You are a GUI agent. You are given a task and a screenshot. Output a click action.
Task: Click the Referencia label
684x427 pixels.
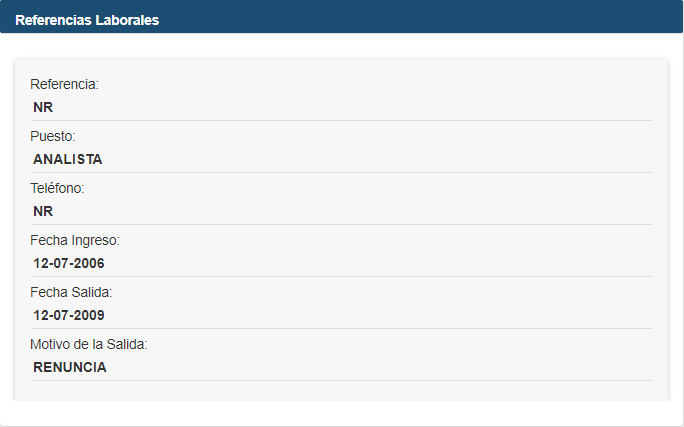tap(64, 84)
